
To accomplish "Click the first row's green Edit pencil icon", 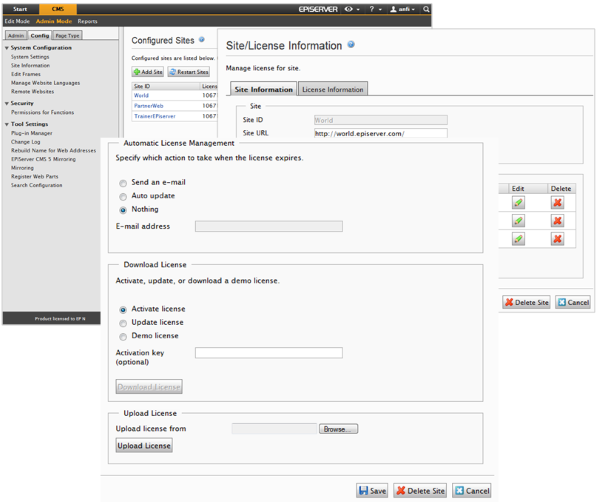I will pos(518,203).
